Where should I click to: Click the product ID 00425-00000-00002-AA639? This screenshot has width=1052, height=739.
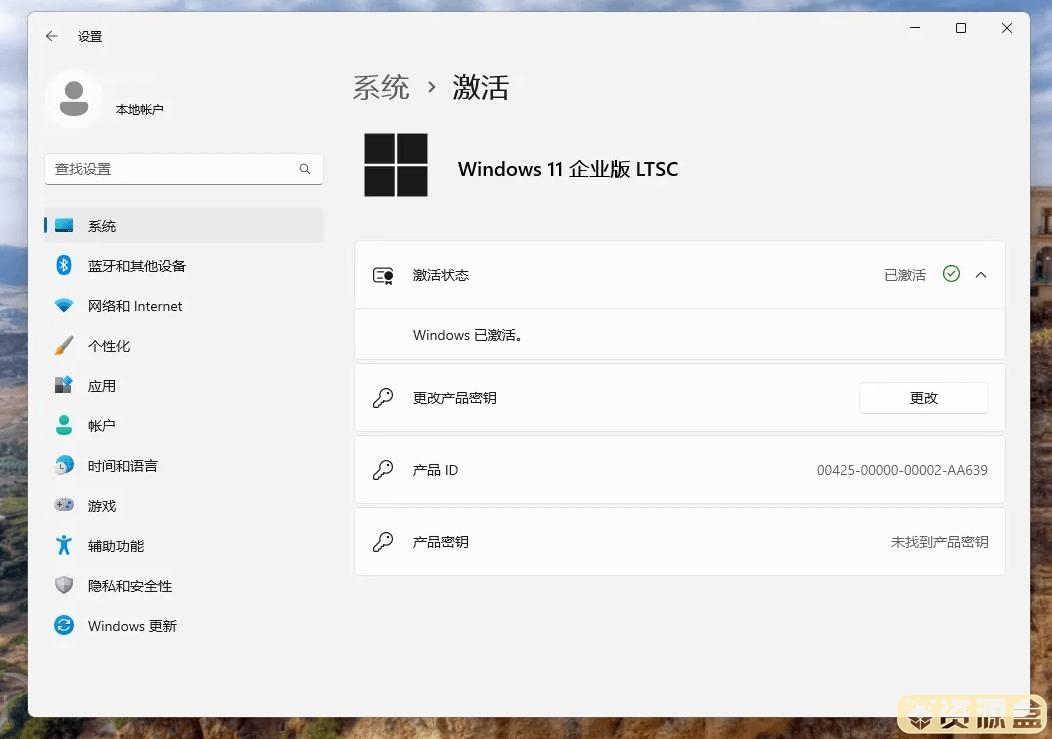click(x=902, y=470)
